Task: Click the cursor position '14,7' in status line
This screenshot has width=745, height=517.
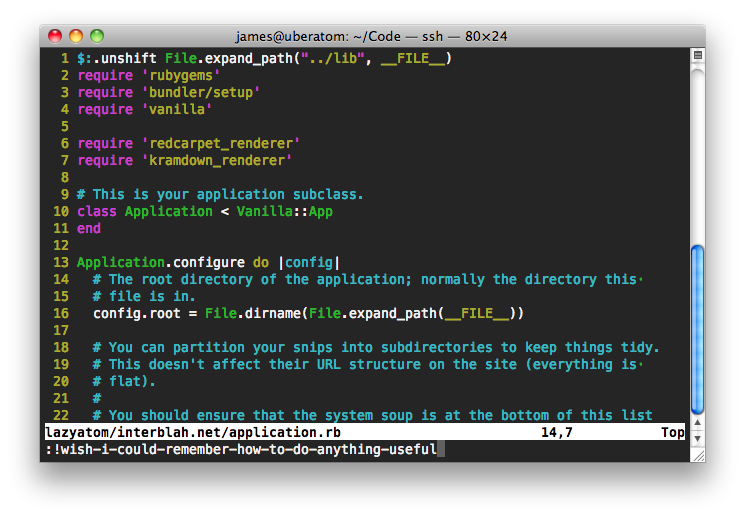Action: point(556,432)
